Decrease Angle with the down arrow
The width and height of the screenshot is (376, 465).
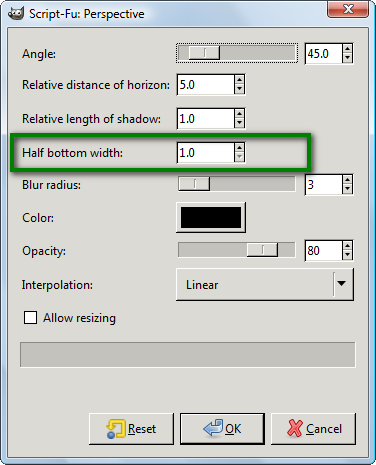click(347, 58)
